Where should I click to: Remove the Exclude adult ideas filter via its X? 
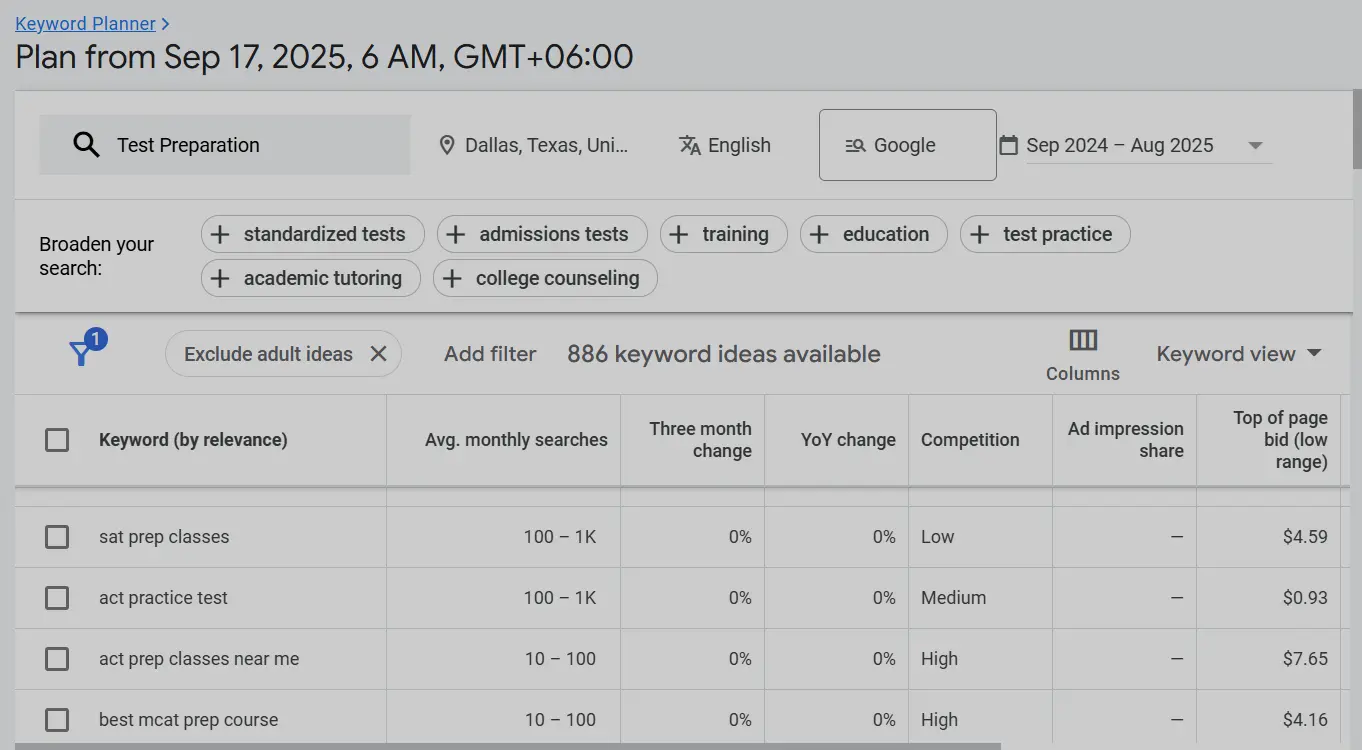pyautogui.click(x=379, y=353)
